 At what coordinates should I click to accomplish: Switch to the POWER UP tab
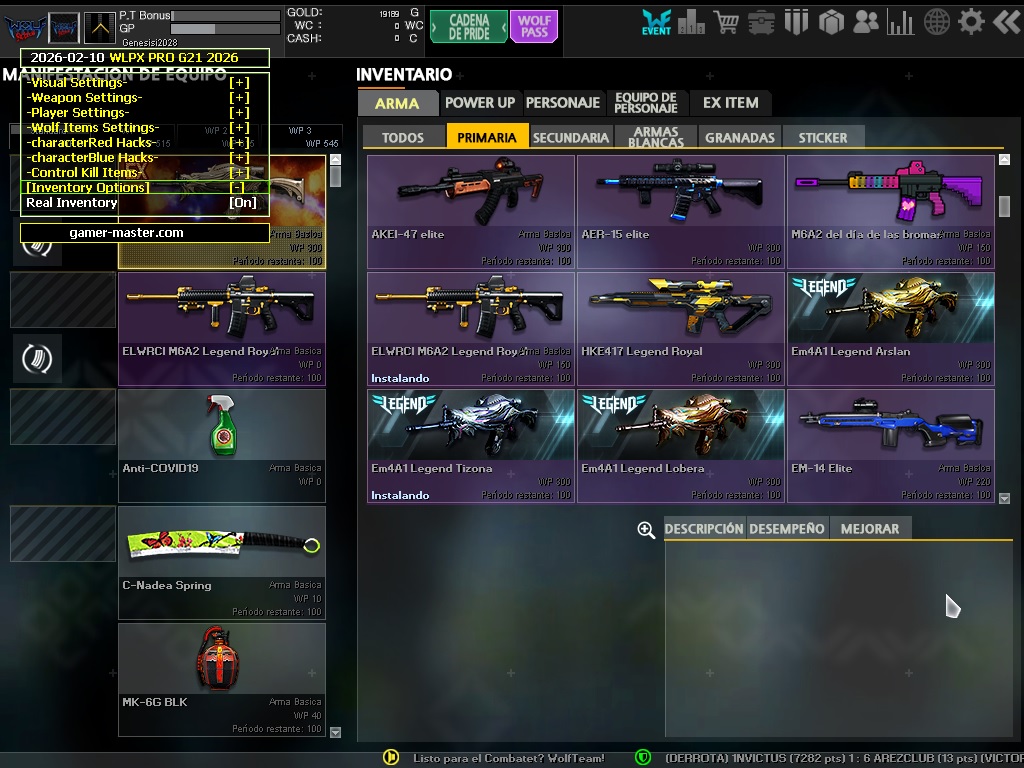click(479, 102)
